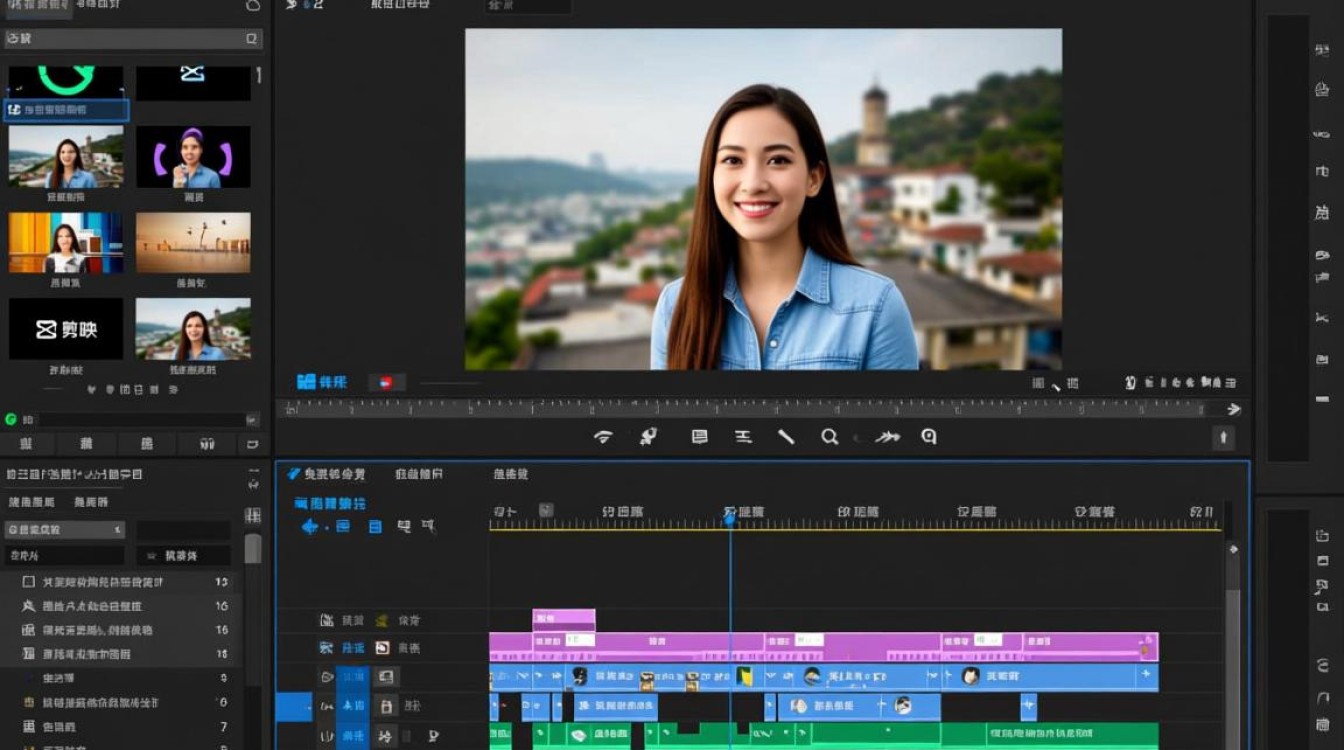
Task: Click the arrow at the preview ruler's right end
Action: [1234, 409]
